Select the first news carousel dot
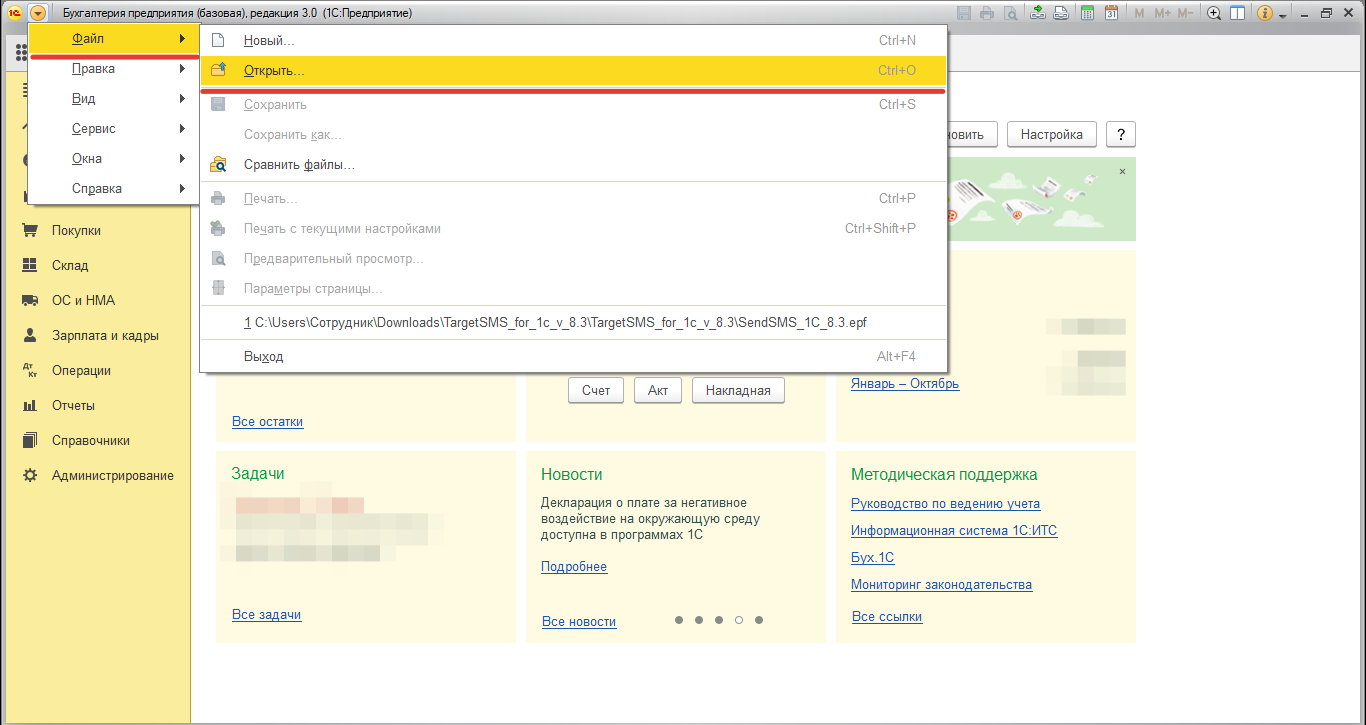Viewport: 1366px width, 725px height. [x=679, y=620]
